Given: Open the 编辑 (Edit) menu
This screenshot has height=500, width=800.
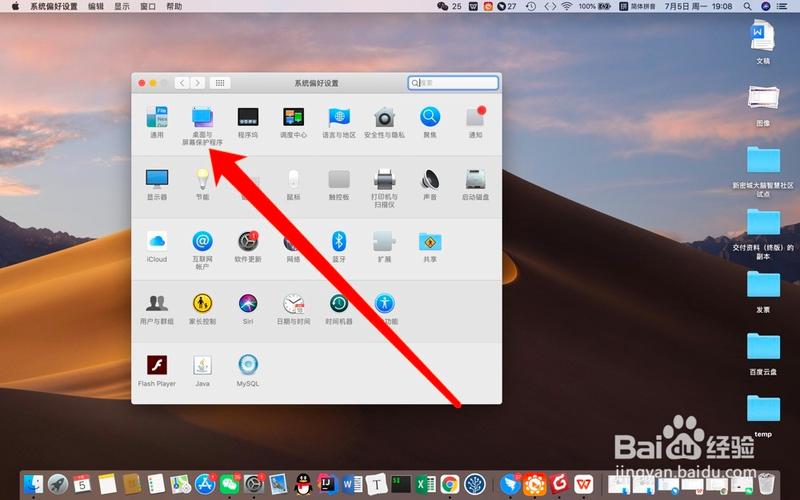Looking at the screenshot, I should [x=96, y=6].
